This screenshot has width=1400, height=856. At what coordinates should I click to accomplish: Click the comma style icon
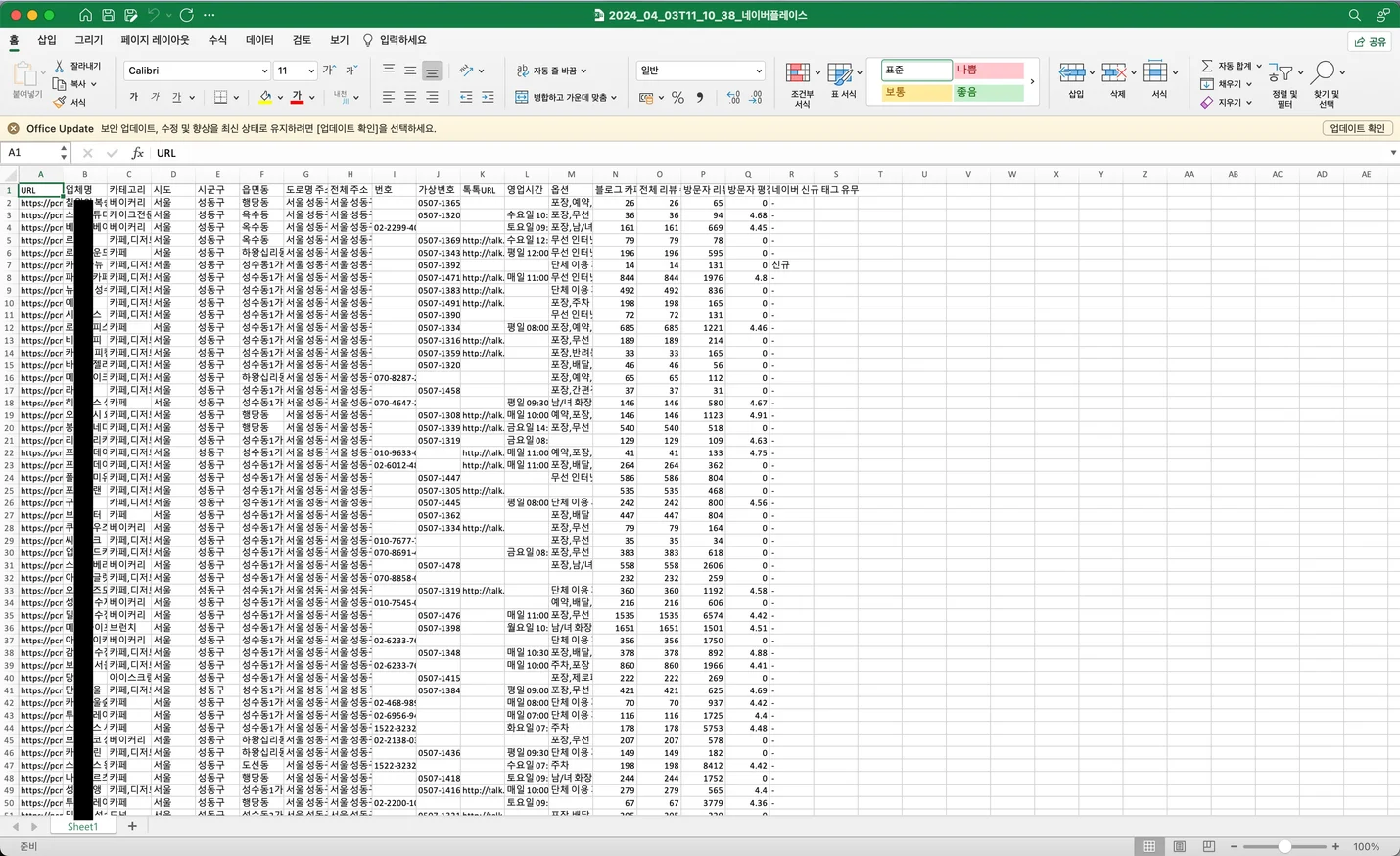(x=700, y=97)
